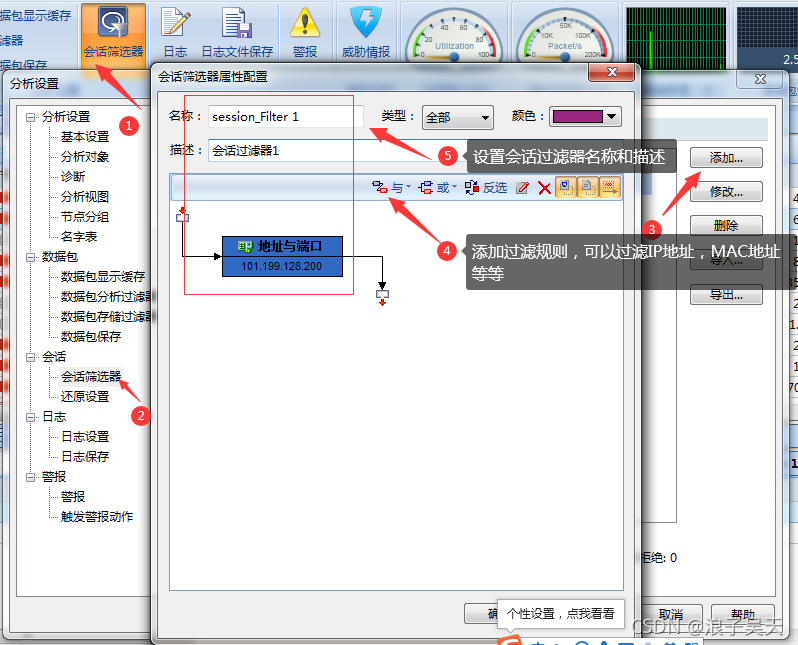This screenshot has width=798, height=645.
Task: Open the 或 dropdown arrow
Action: [454, 187]
